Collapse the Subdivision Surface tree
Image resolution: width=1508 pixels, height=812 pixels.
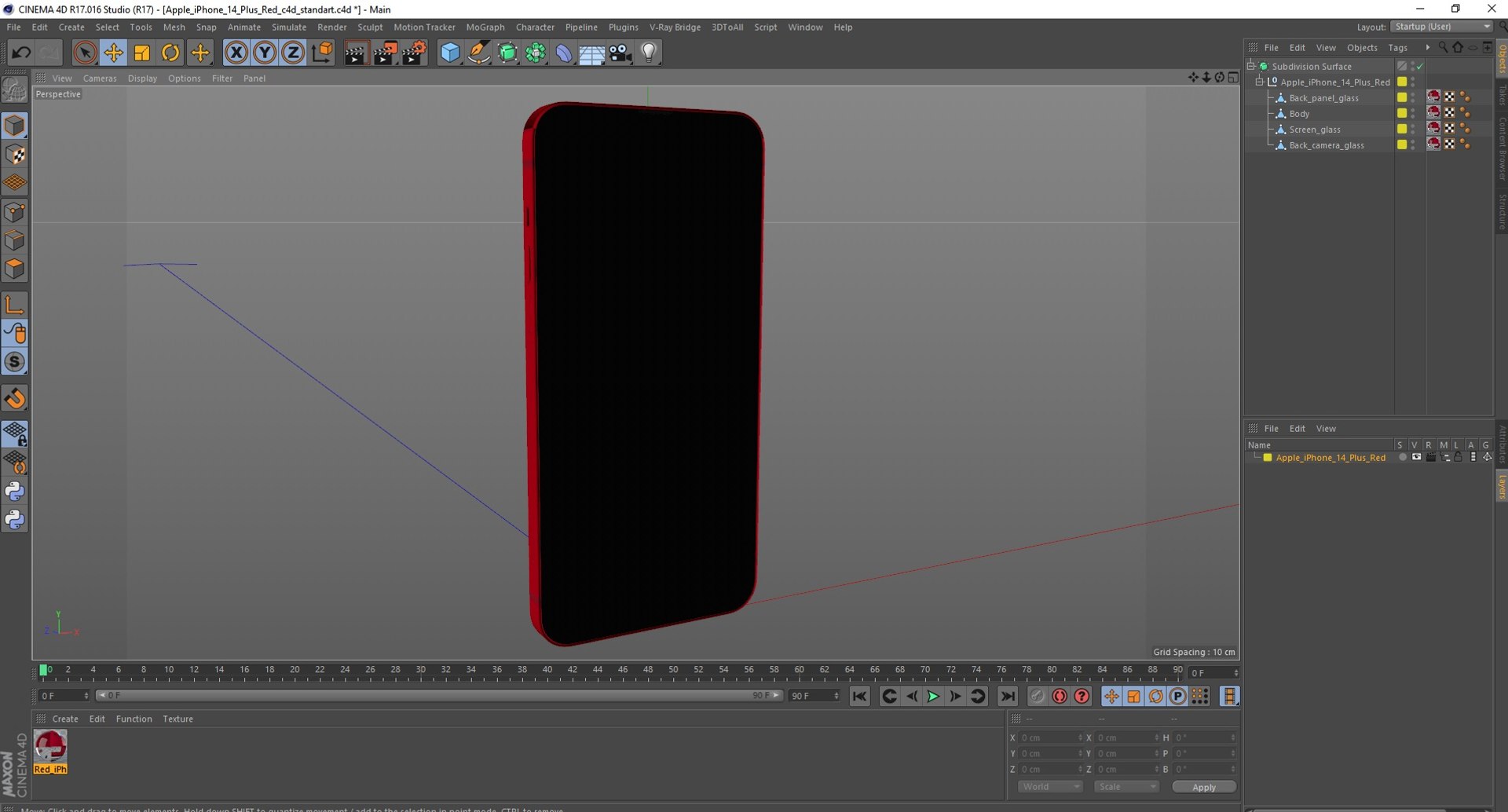[1251, 66]
